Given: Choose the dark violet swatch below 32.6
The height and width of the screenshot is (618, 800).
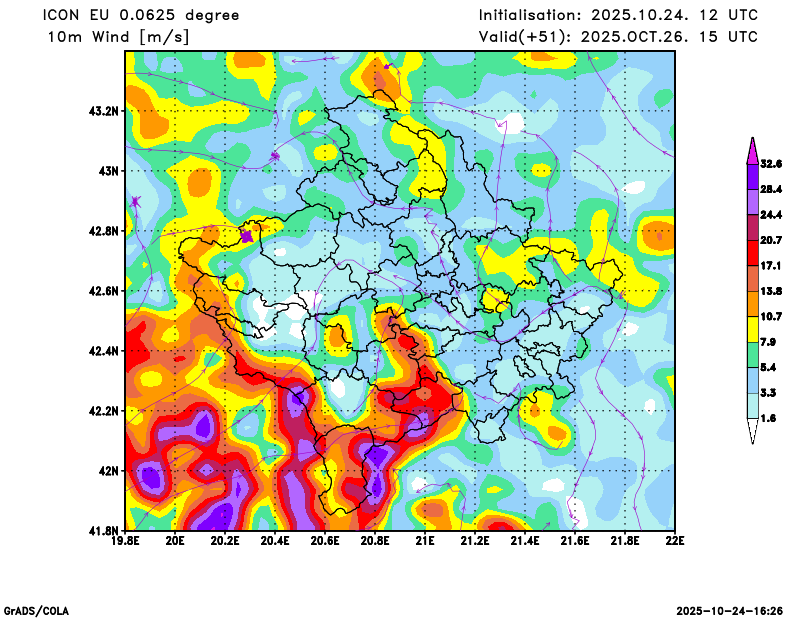Looking at the screenshot, I should coord(752,175).
